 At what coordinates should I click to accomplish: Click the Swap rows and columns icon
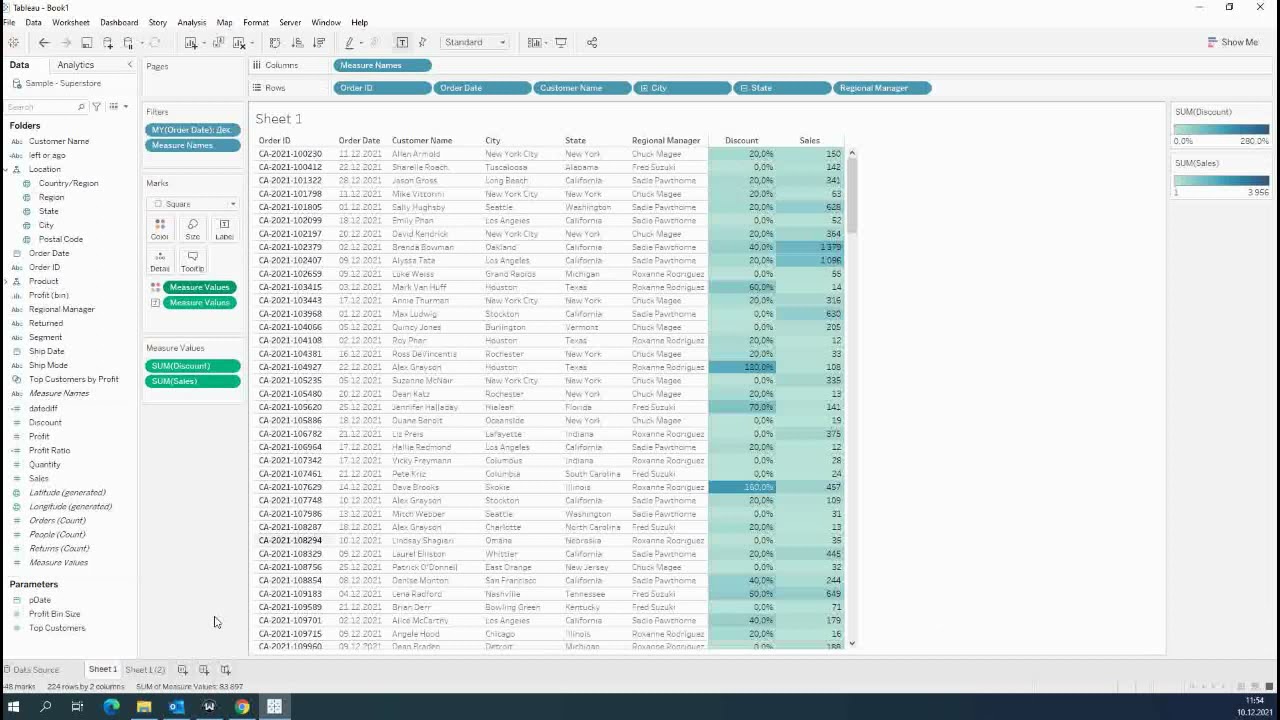pyautogui.click(x=275, y=42)
